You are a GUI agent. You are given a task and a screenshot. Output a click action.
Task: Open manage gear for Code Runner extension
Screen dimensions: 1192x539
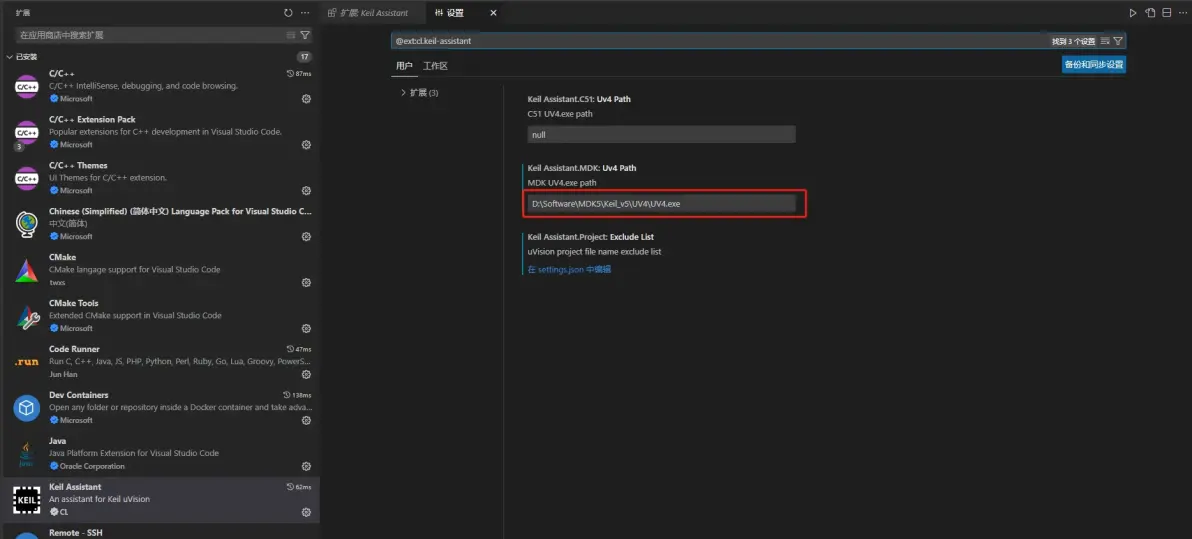pos(306,374)
